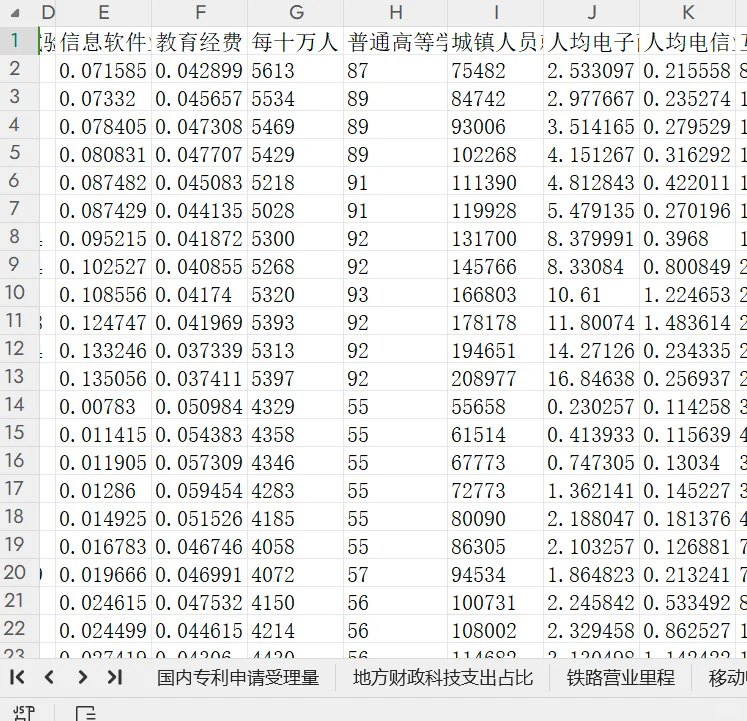The width and height of the screenshot is (747, 721).
Task: Click the 教育经费 header cell
Action: pos(200,42)
